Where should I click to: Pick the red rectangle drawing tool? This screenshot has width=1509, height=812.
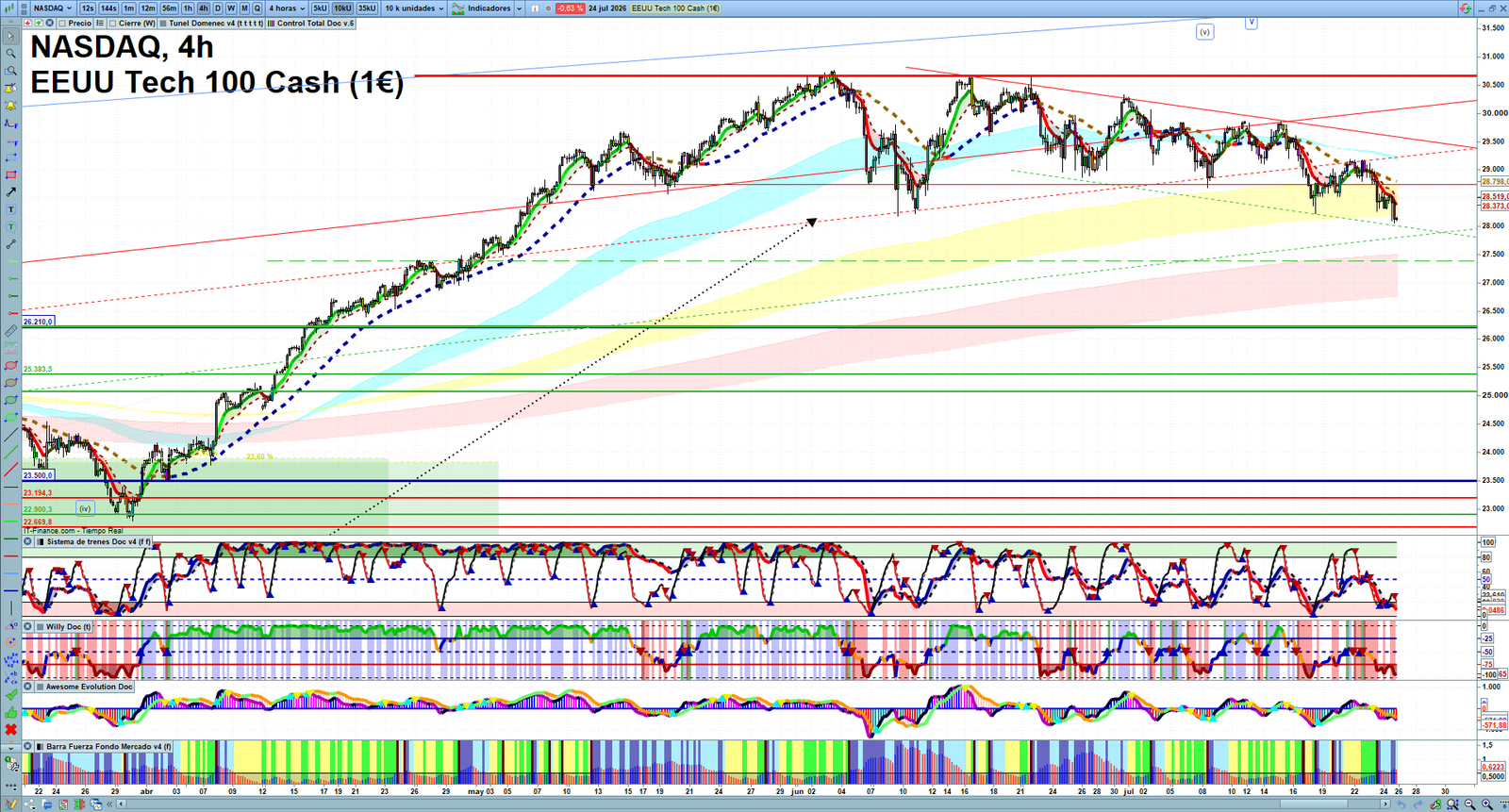(x=11, y=174)
